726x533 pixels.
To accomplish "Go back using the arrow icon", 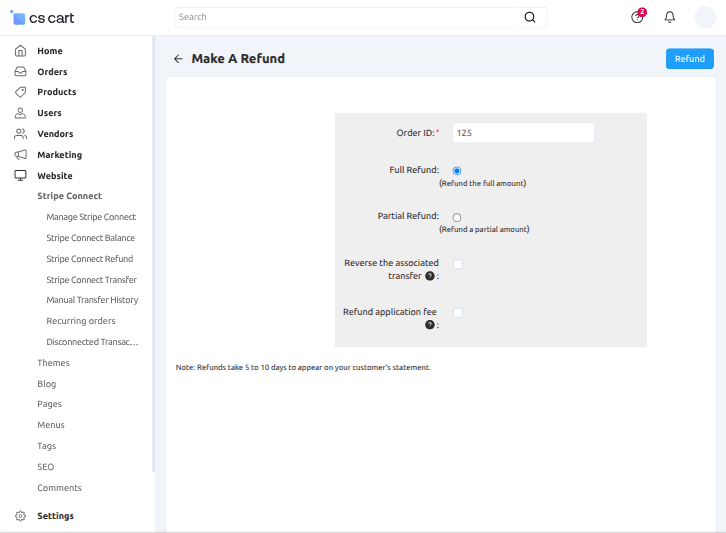I will tap(178, 59).
